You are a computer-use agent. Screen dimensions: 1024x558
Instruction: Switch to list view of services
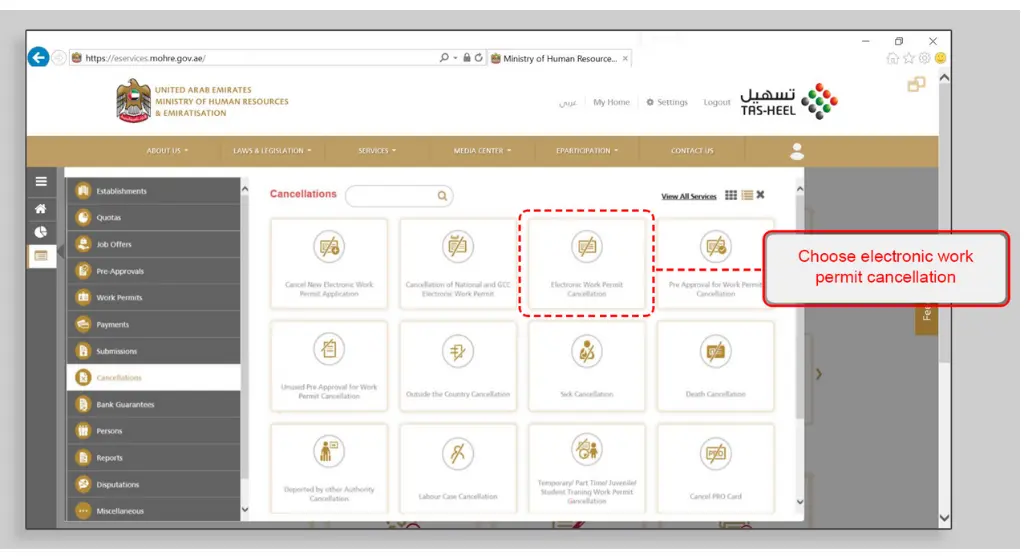click(x=747, y=195)
